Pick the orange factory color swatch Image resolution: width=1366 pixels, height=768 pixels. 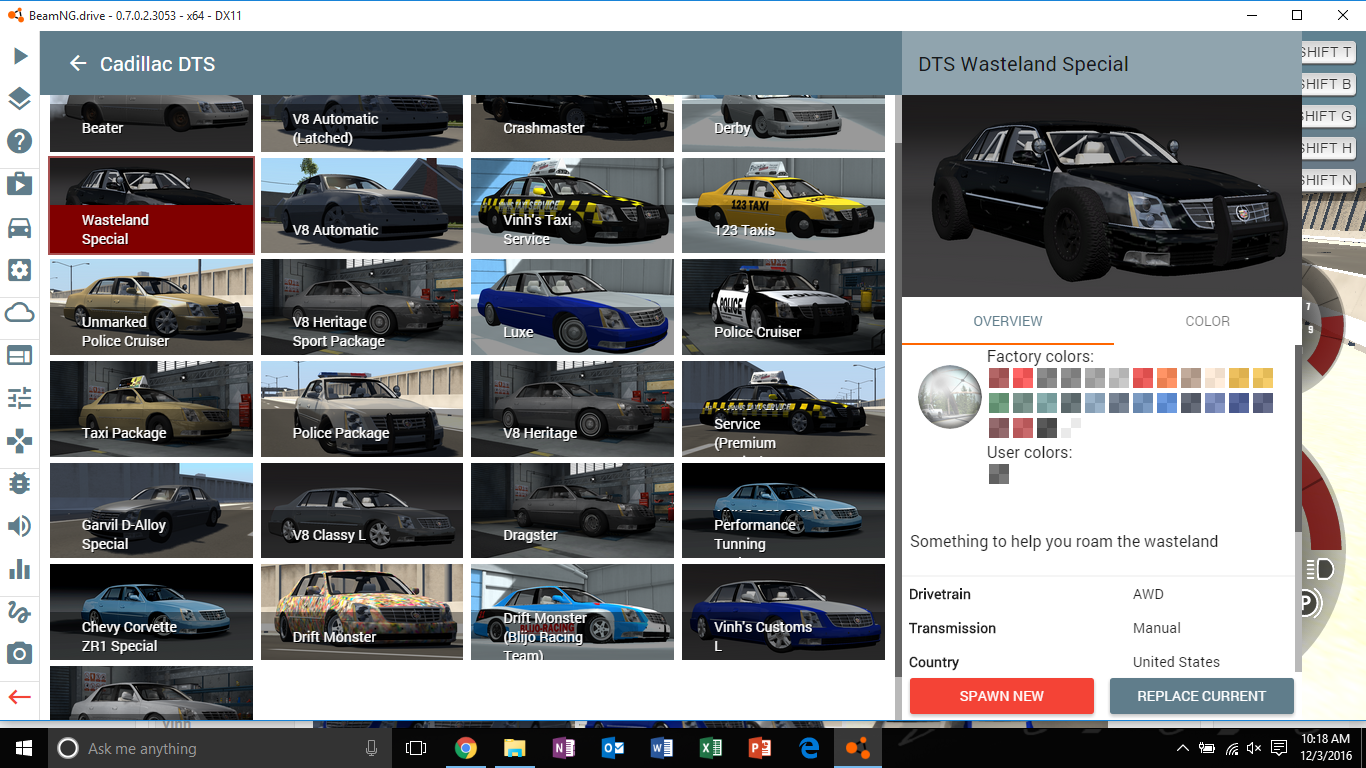point(1167,378)
